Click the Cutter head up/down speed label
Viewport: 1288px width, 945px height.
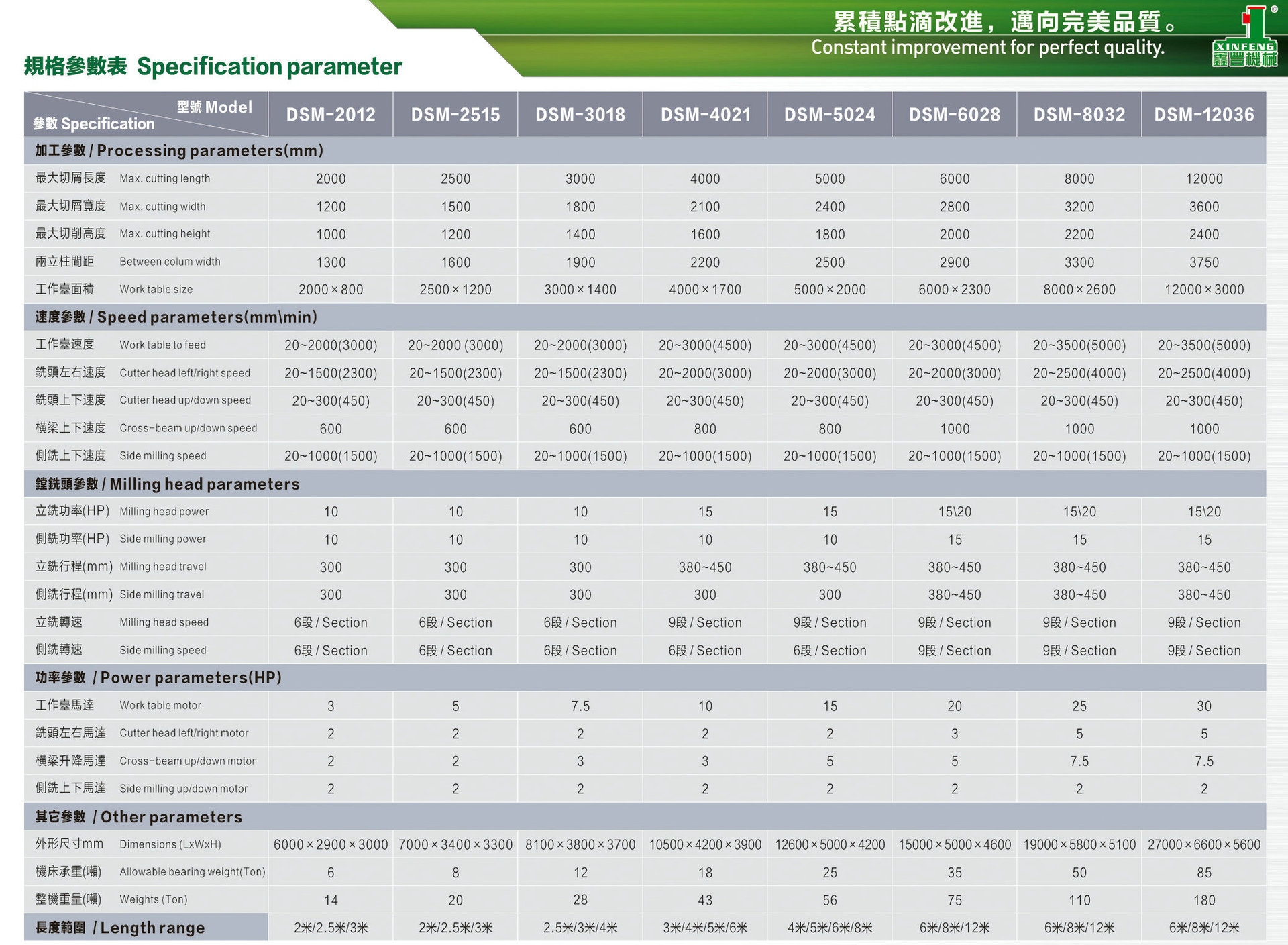pos(186,400)
